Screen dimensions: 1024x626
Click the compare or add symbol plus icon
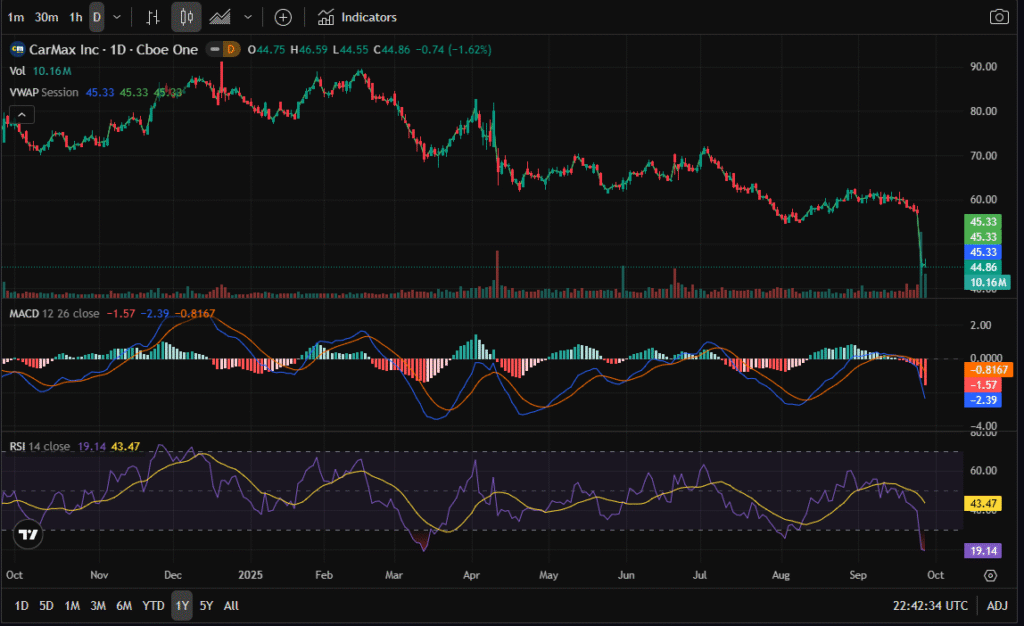click(283, 17)
